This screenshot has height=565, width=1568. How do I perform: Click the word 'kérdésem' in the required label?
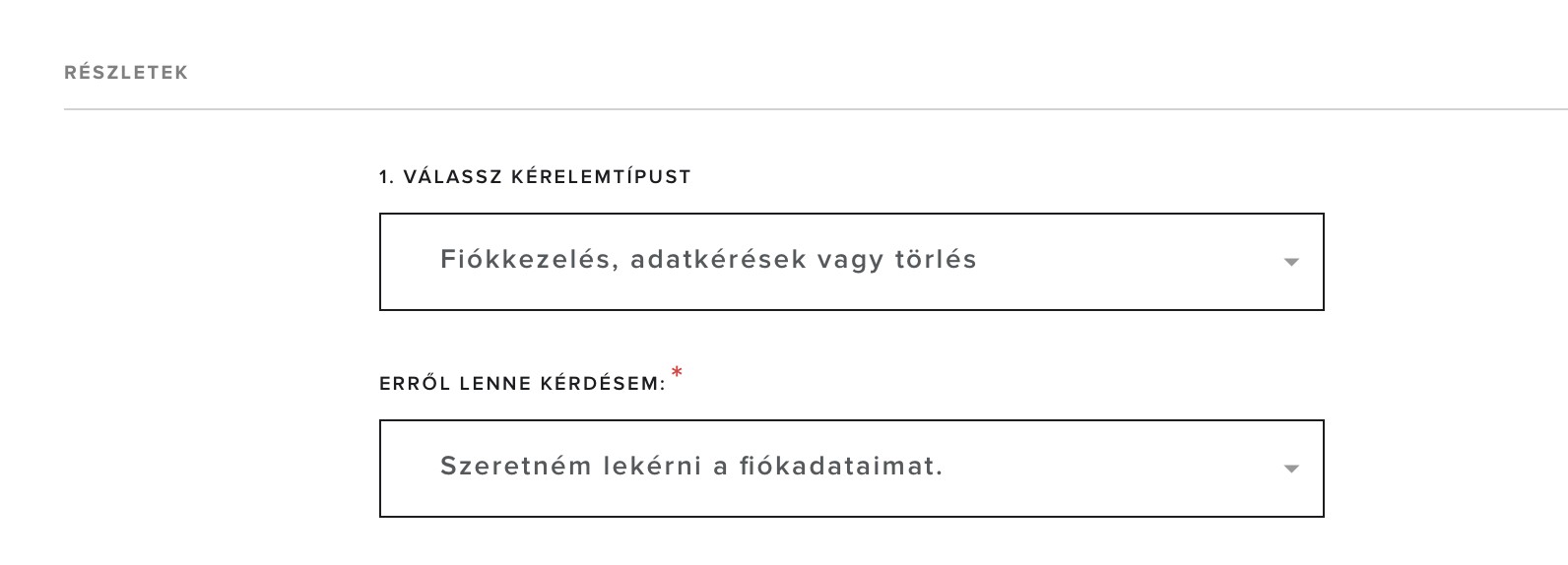[x=602, y=384]
